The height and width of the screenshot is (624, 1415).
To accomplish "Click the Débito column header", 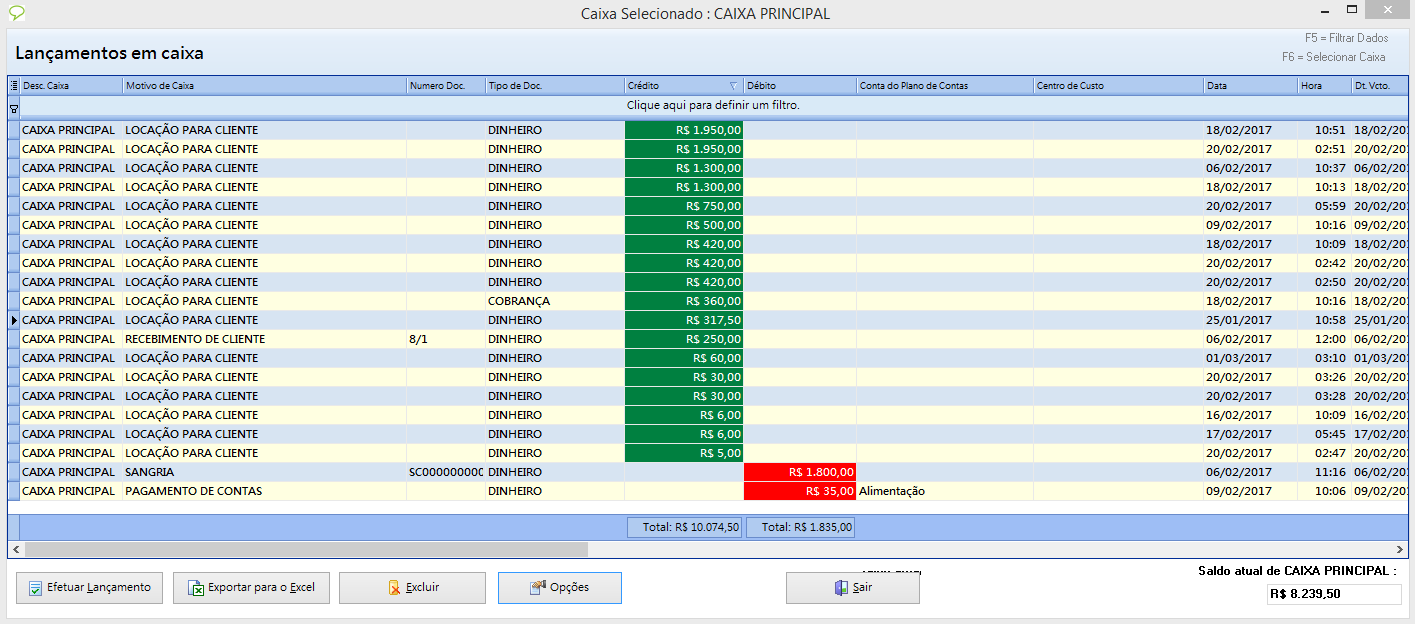I will [799, 86].
